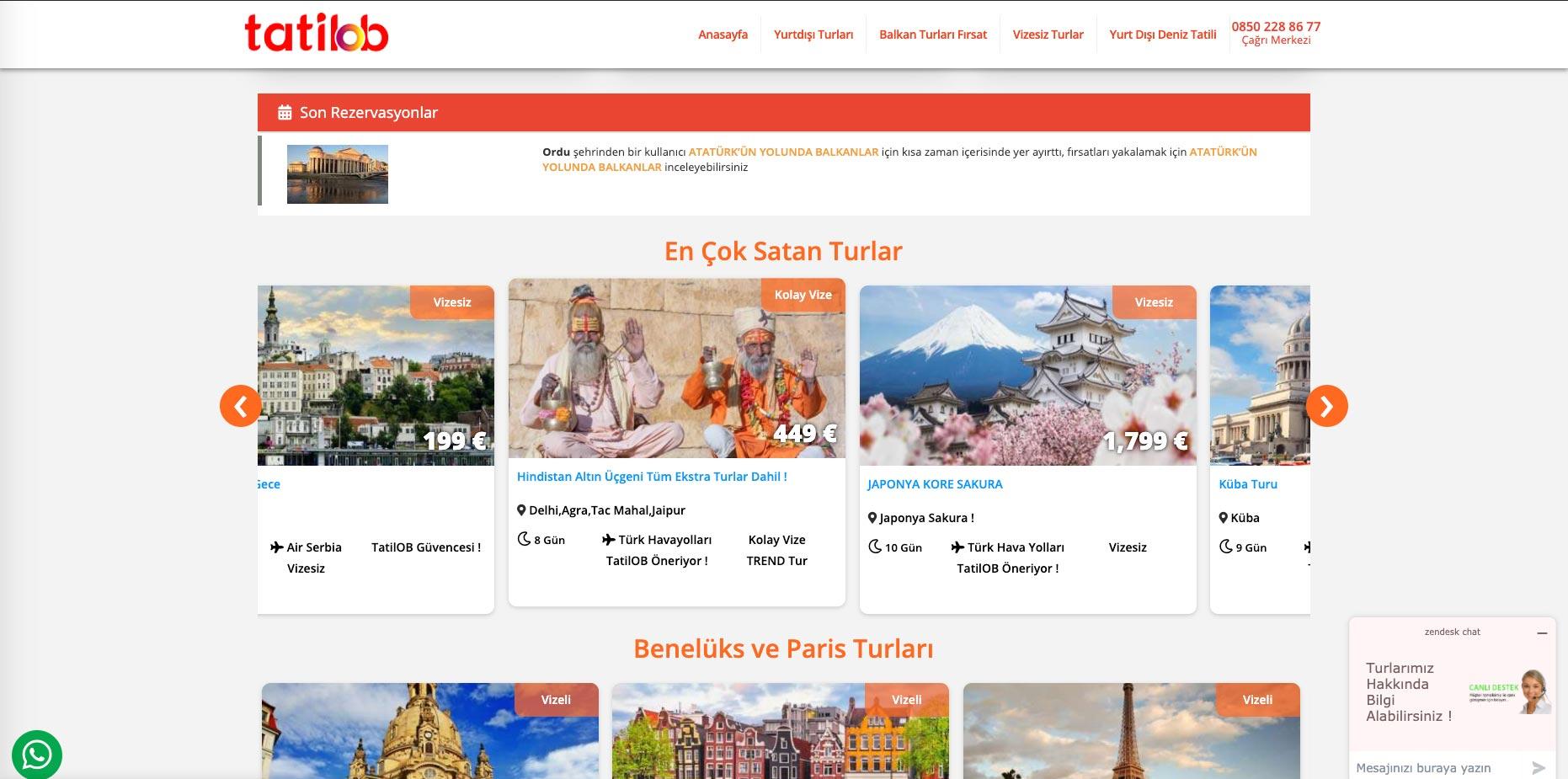Open the Vizesiz Turlar menu
Screen dimensions: 1568x779
coord(1048,35)
